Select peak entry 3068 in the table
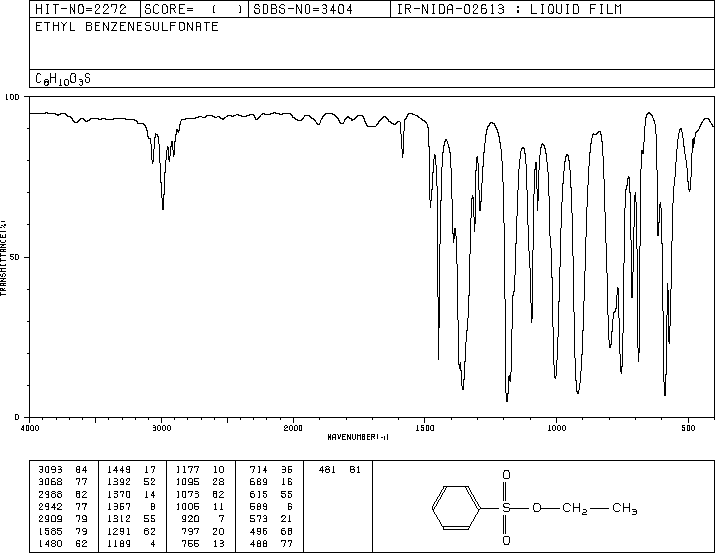715x553 pixels. (x=50, y=482)
